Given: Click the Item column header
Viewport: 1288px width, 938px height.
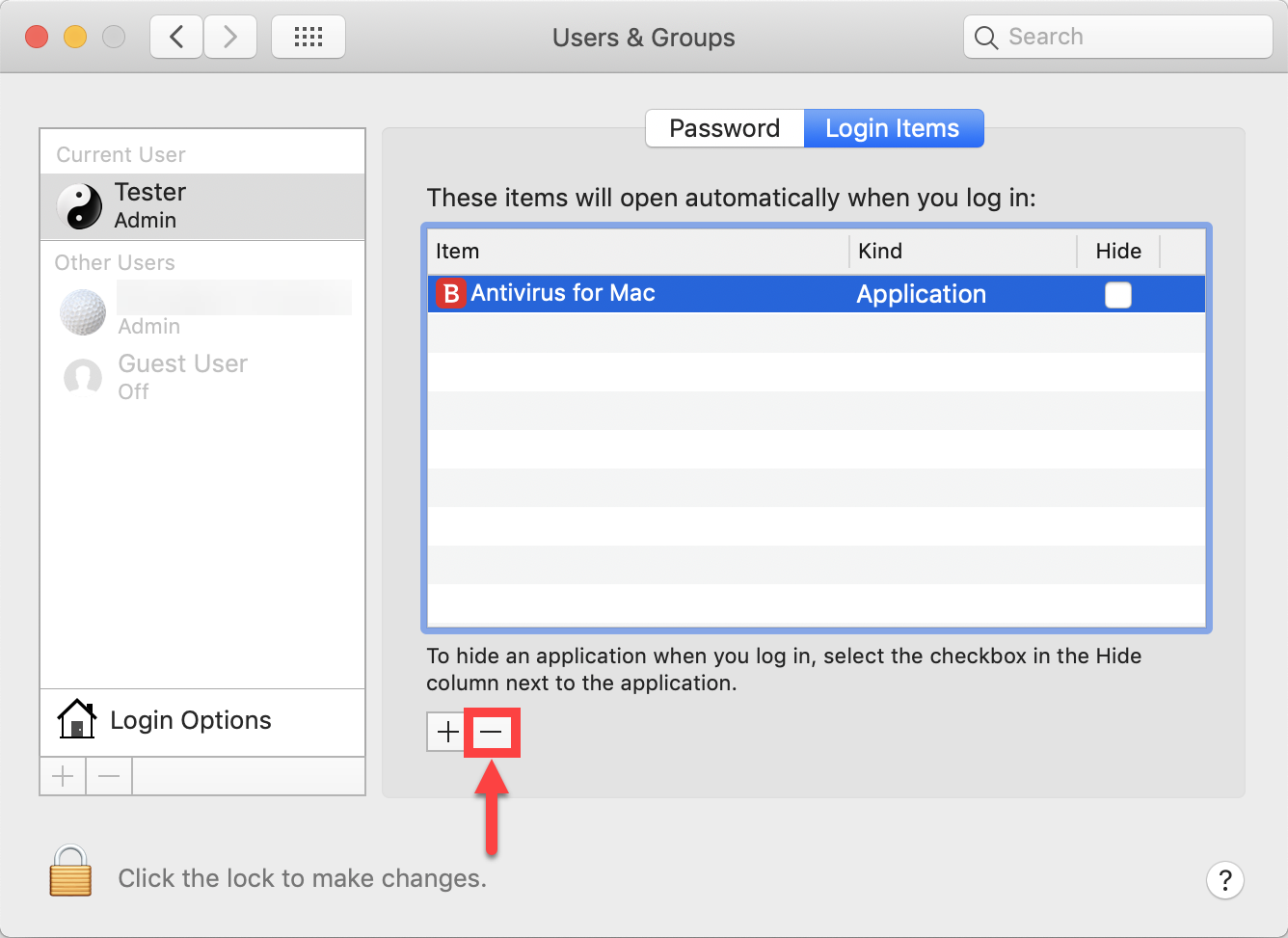Looking at the screenshot, I should pyautogui.click(x=457, y=251).
